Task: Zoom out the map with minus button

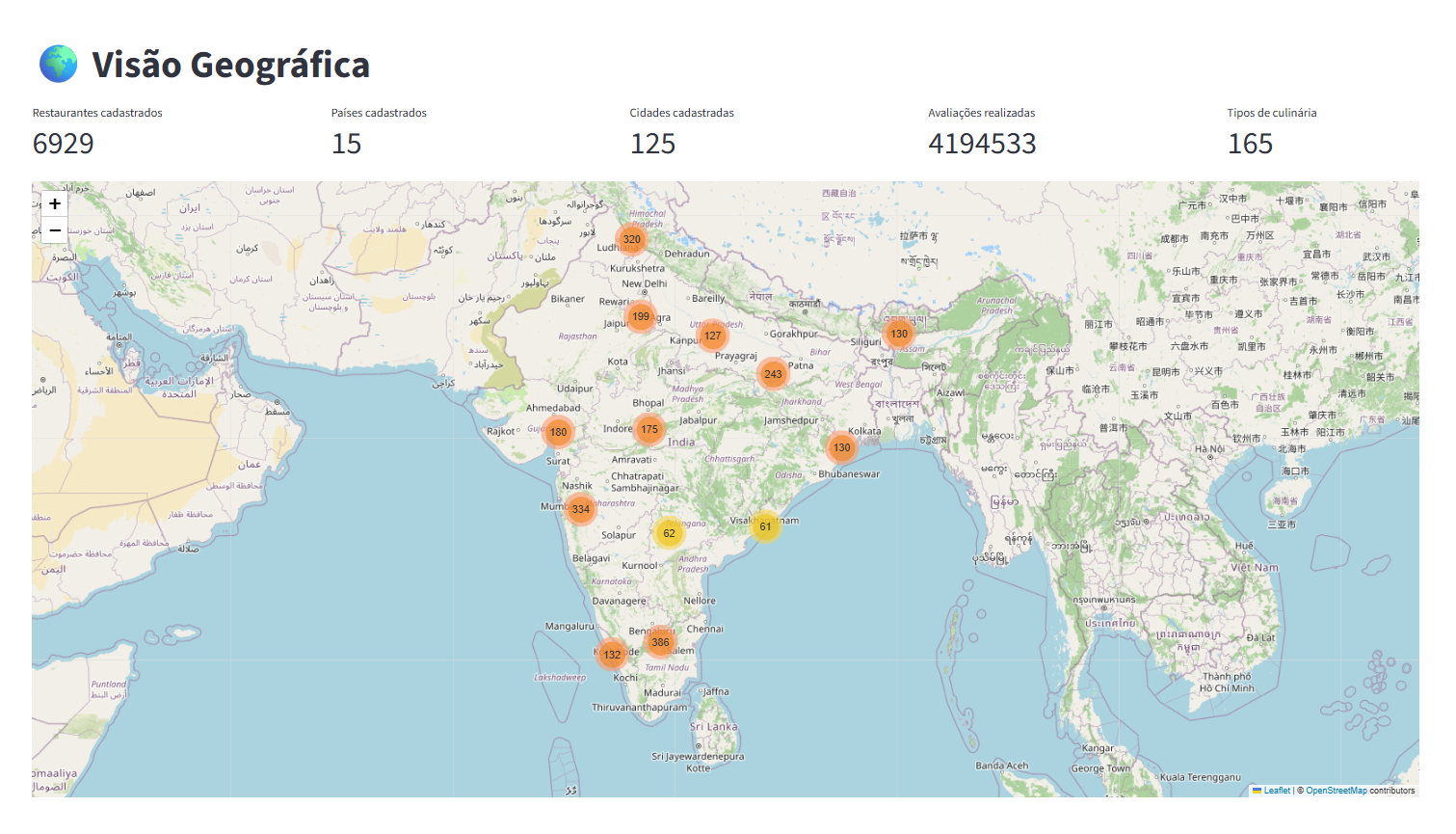Action: [x=55, y=230]
